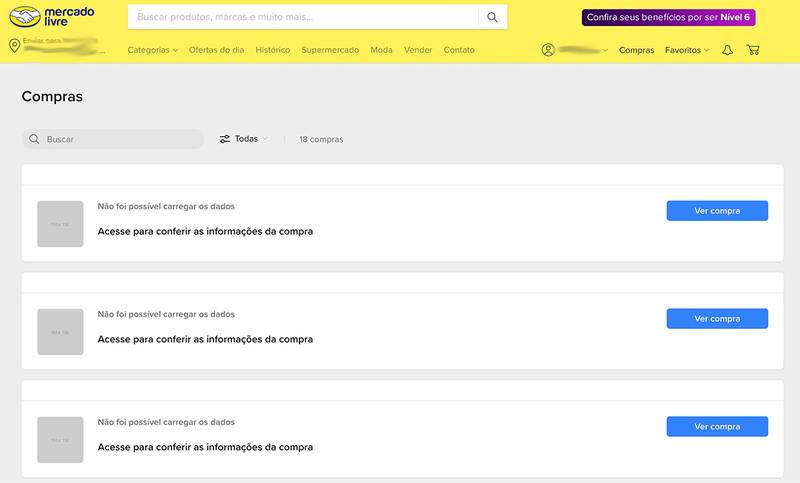
Task: Open Vender menu item
Action: click(x=418, y=50)
